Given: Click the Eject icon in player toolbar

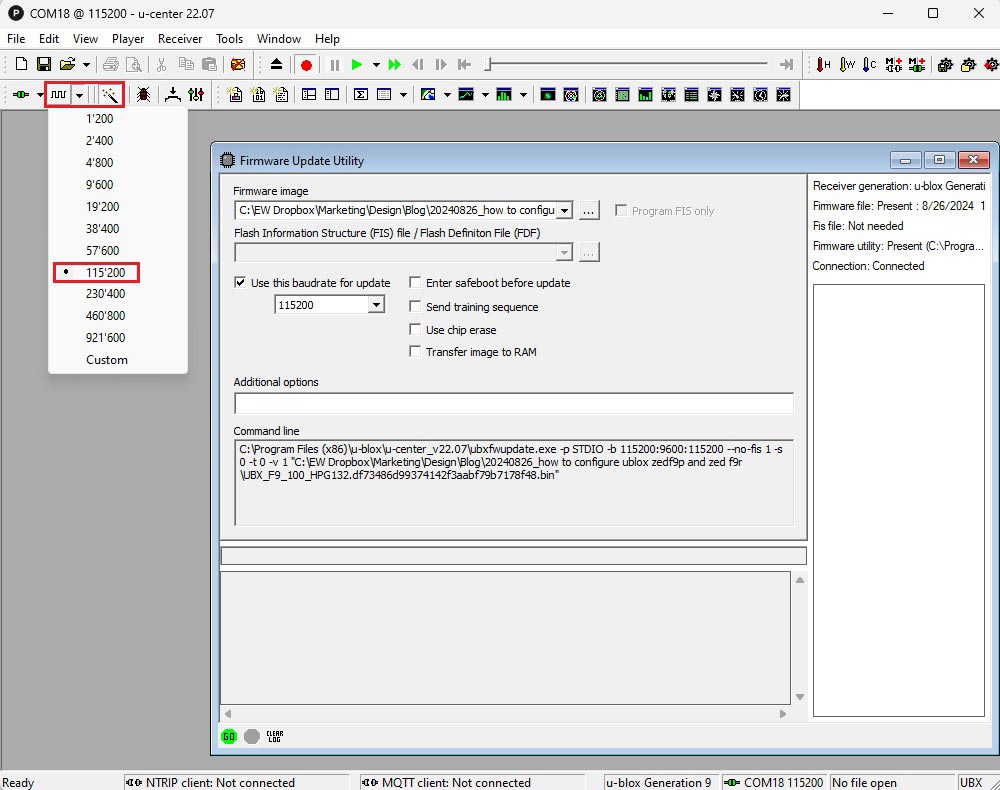Looking at the screenshot, I should pos(277,65).
